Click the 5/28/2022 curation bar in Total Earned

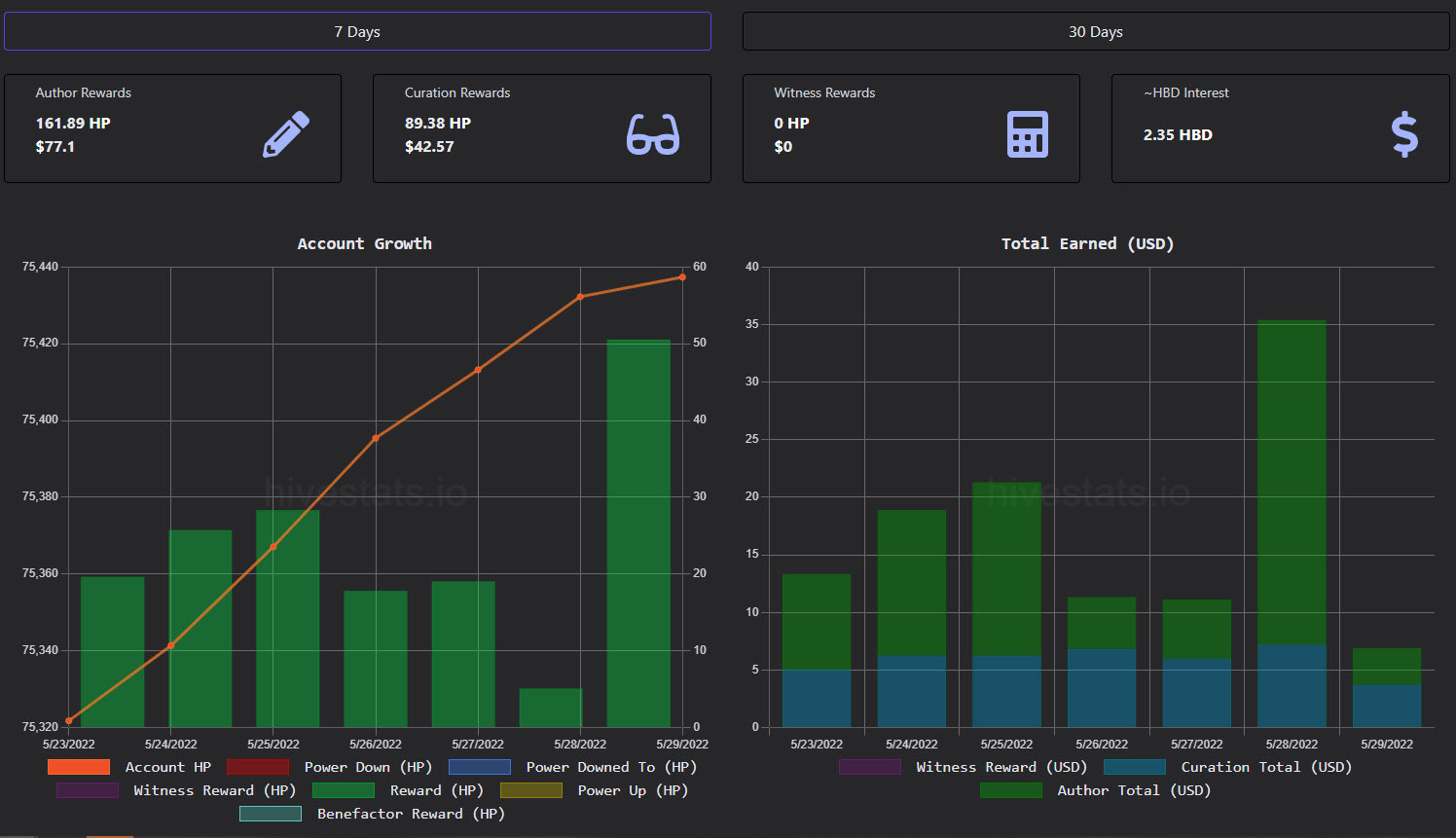coord(1292,685)
